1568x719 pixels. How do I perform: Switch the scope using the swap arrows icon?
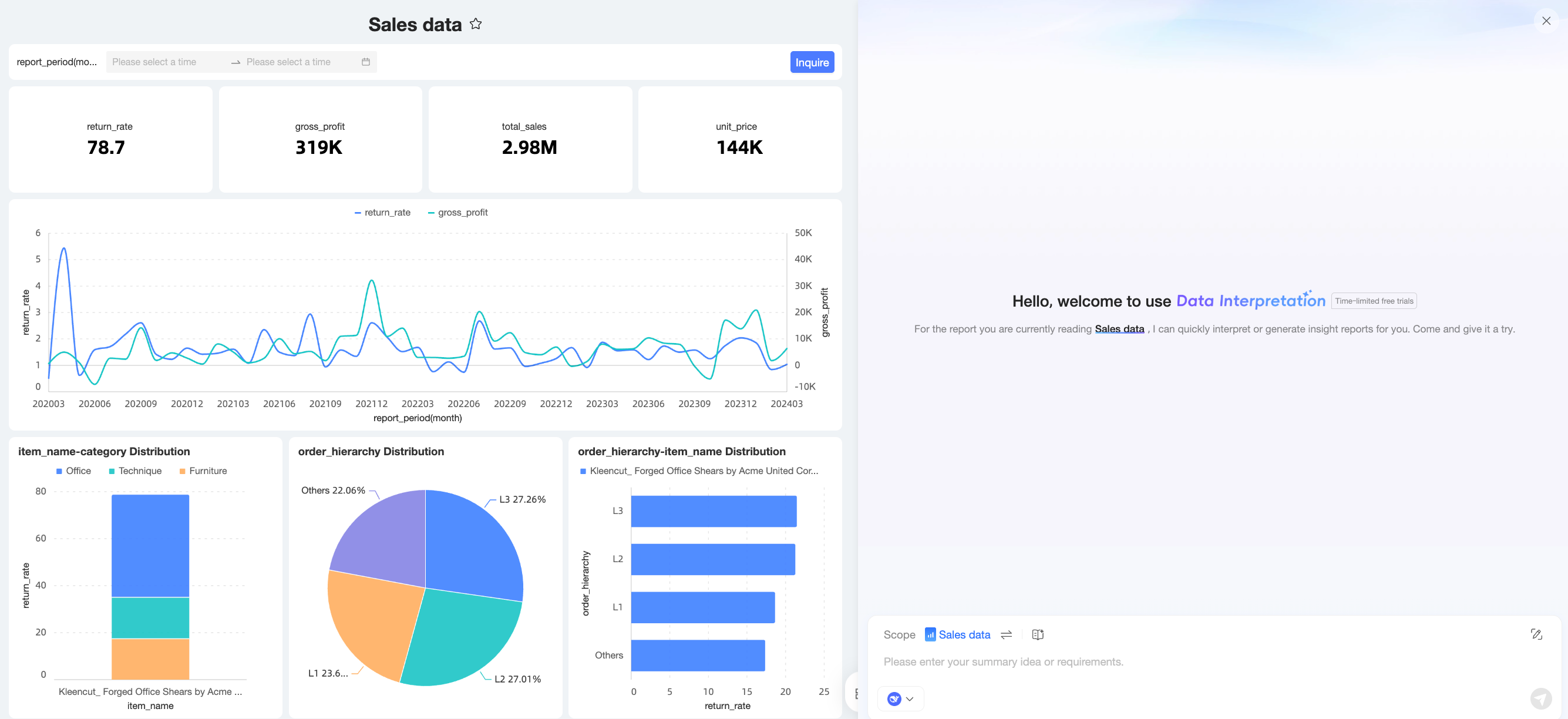point(1006,634)
